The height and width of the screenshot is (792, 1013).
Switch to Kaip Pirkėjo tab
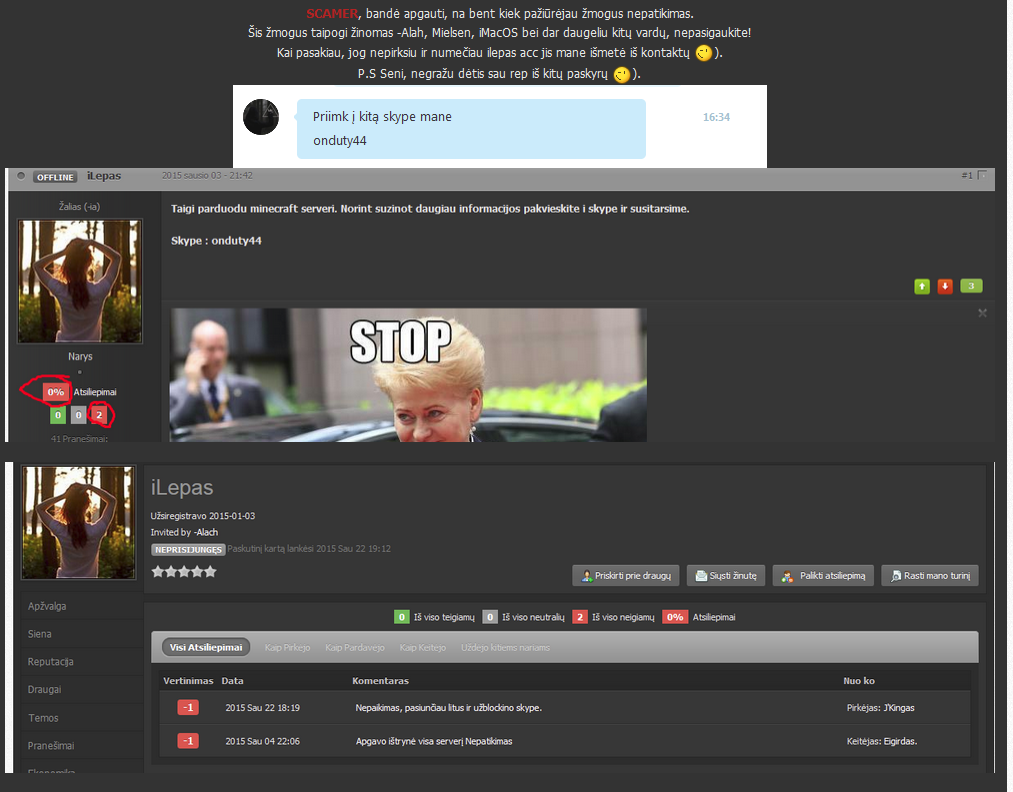click(x=287, y=647)
